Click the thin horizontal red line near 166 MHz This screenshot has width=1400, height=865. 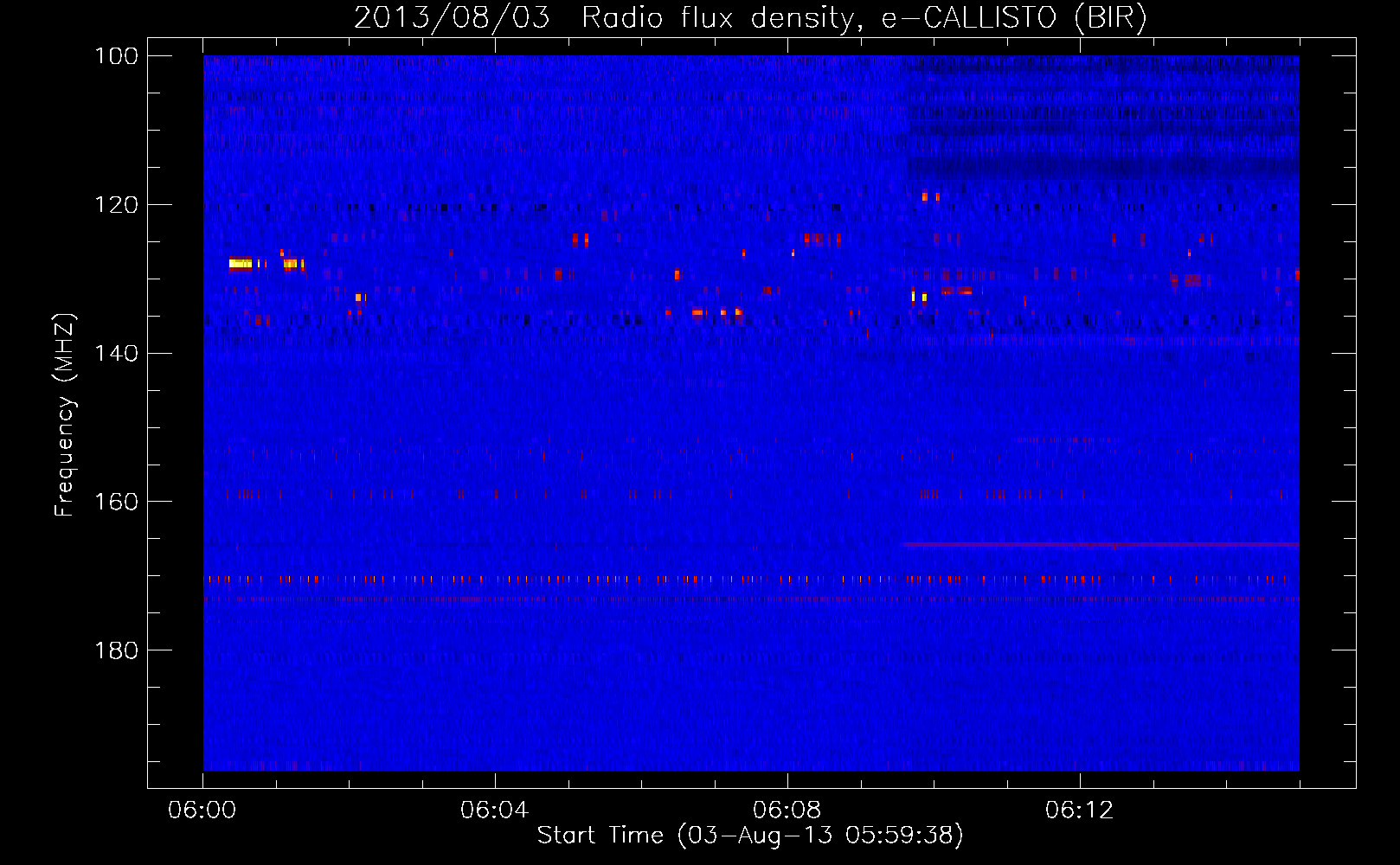[1101, 545]
